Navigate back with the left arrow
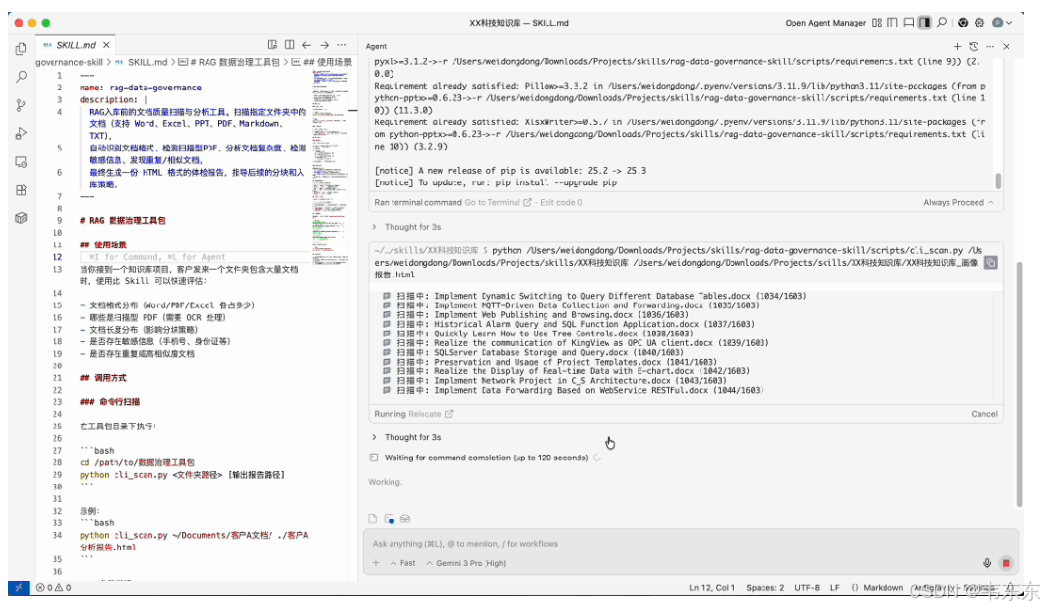The height and width of the screenshot is (609, 1044). click(306, 45)
